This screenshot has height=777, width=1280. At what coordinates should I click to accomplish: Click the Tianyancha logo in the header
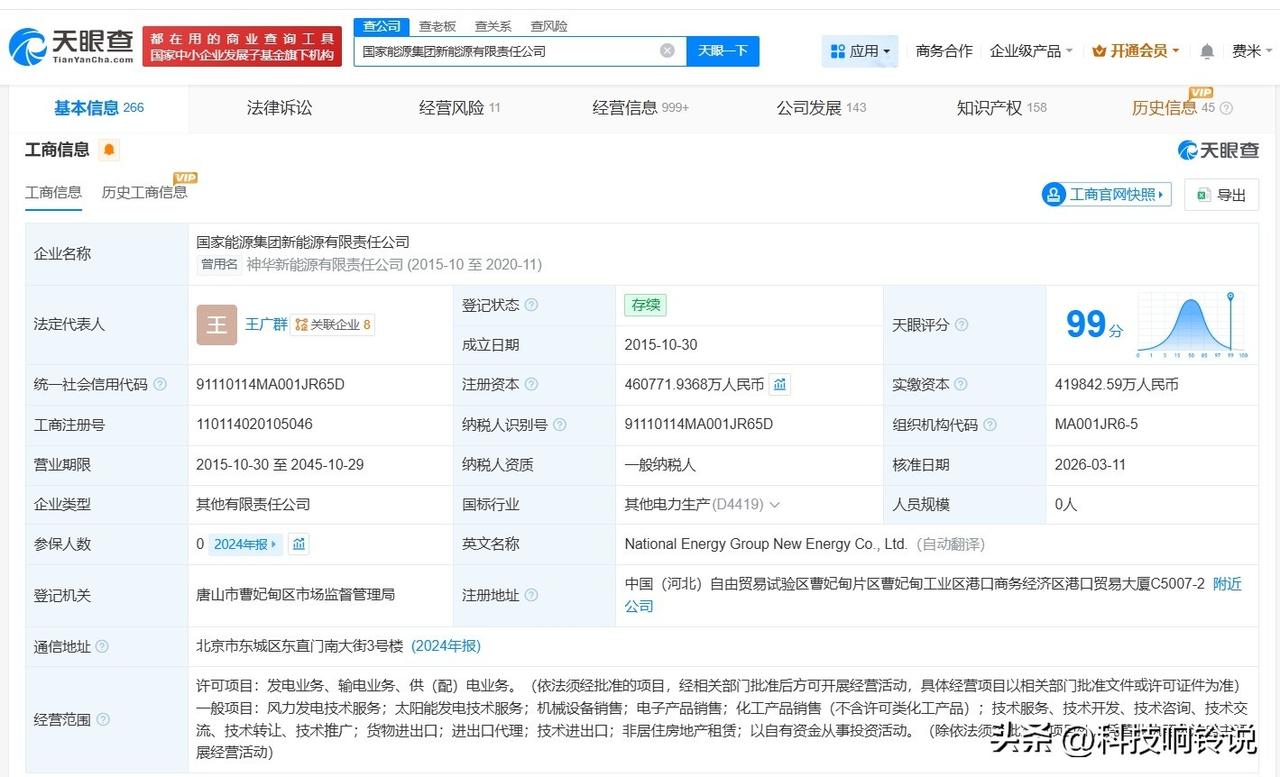(x=71, y=46)
